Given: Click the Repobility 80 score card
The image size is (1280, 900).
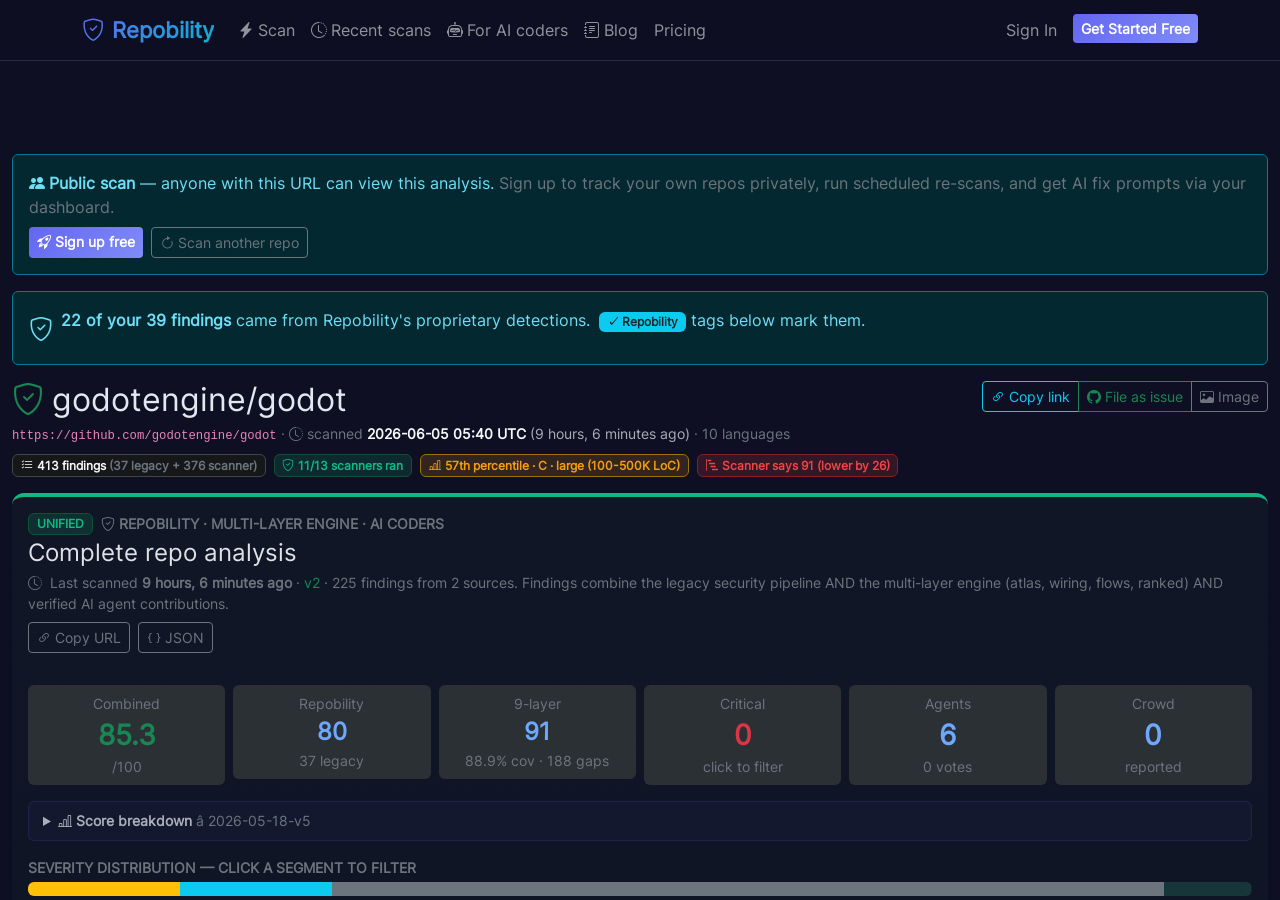Looking at the screenshot, I should 332,732.
